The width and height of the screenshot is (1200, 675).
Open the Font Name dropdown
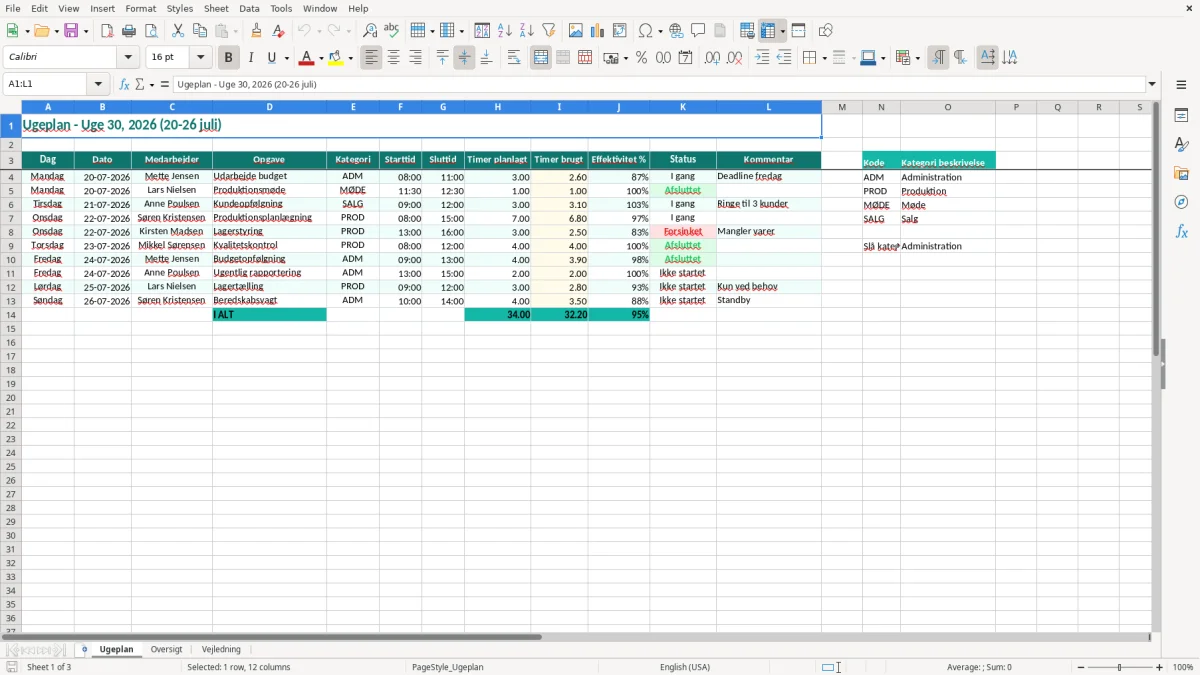click(x=128, y=58)
